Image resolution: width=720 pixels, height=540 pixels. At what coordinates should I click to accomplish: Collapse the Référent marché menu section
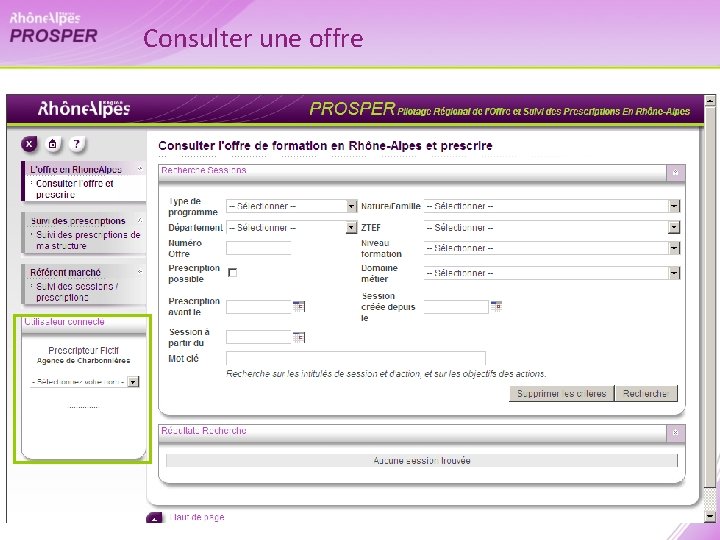click(x=140, y=272)
